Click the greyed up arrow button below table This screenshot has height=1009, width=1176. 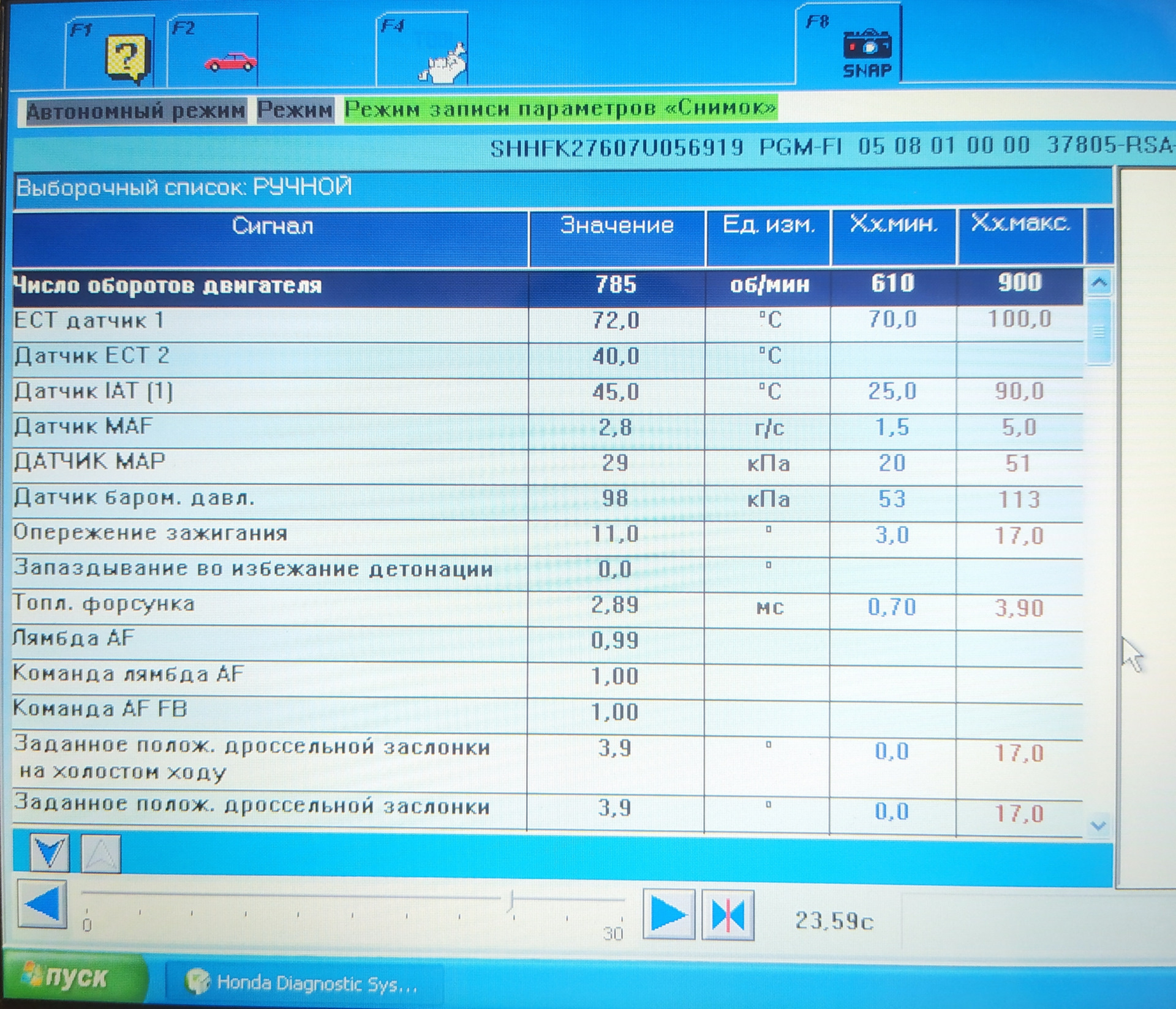click(x=101, y=853)
